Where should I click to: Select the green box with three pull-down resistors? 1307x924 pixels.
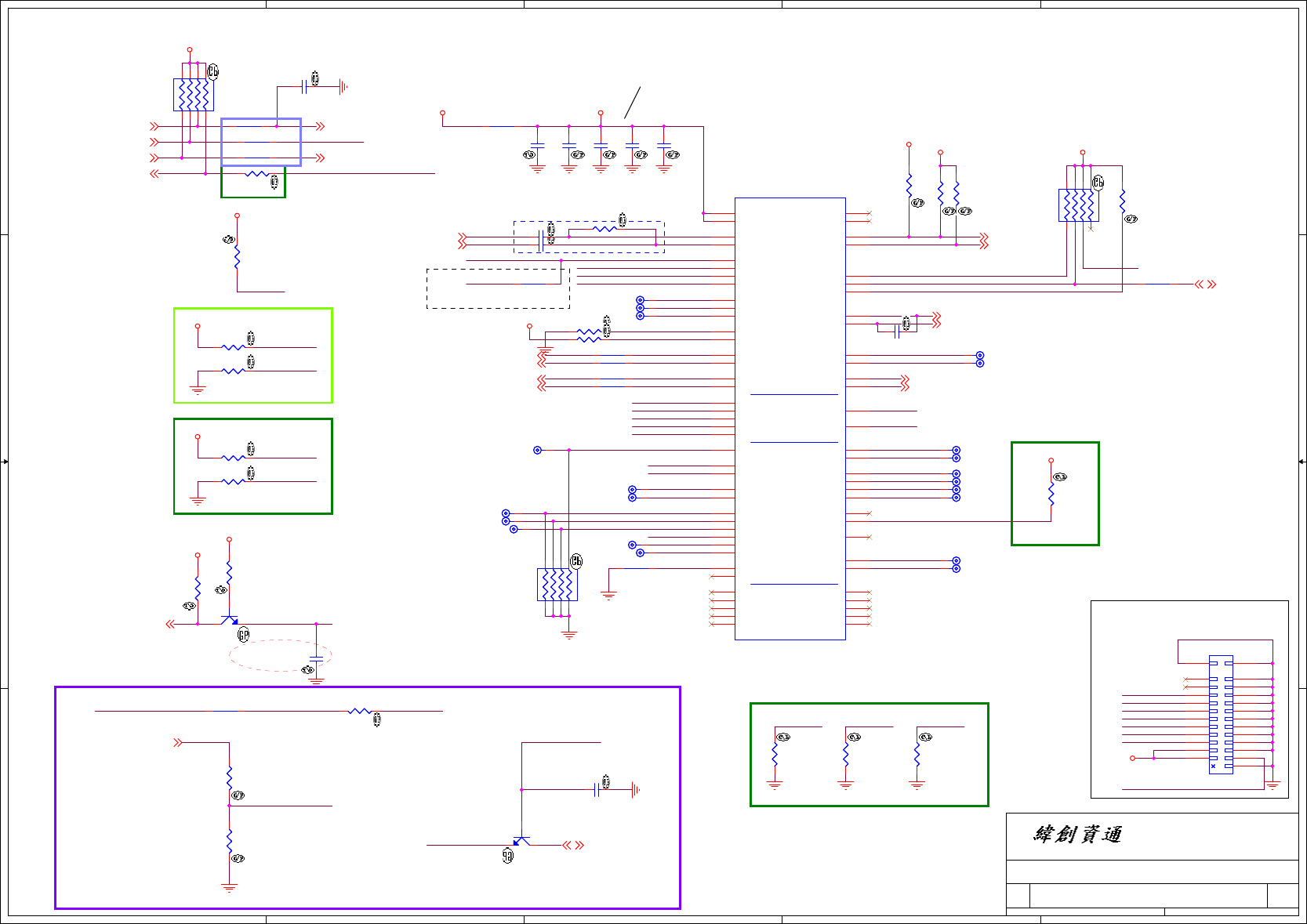tap(870, 755)
